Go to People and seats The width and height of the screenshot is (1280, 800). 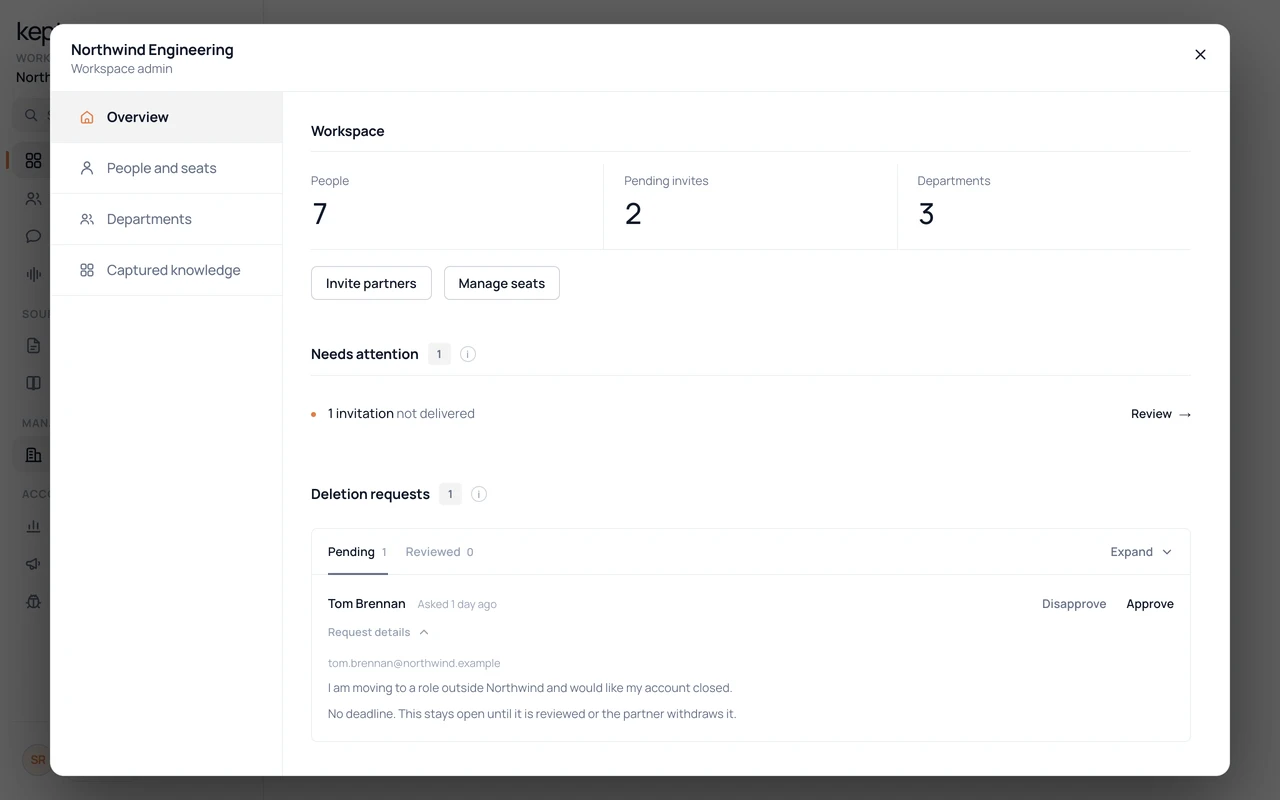(x=166, y=168)
